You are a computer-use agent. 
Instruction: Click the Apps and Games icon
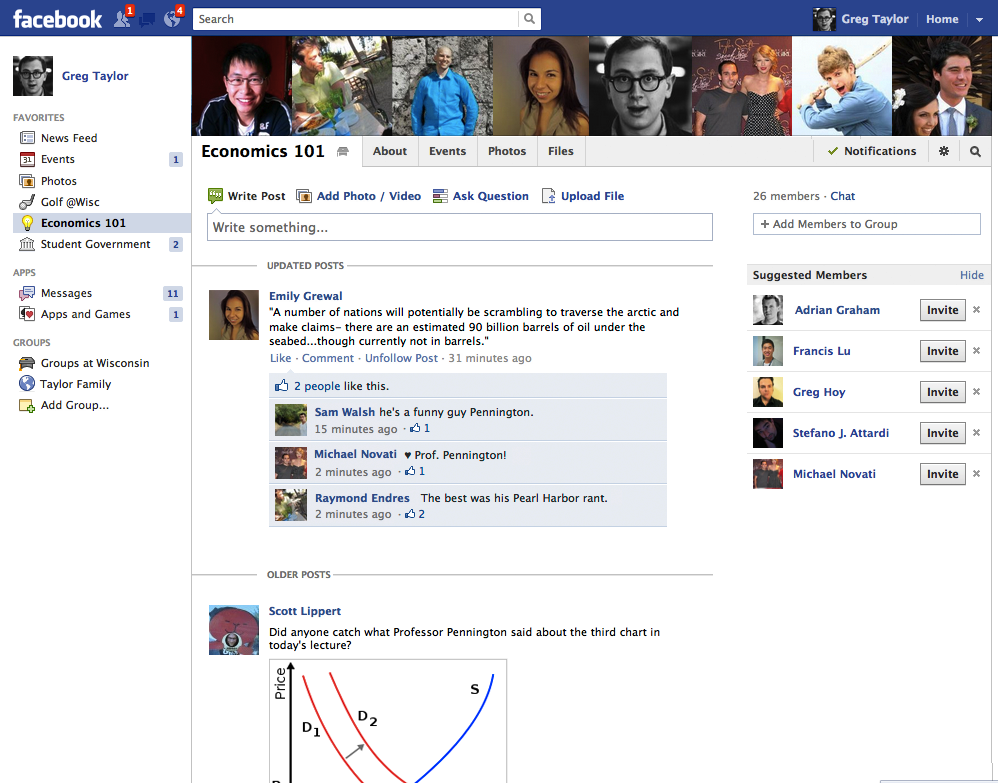27,314
